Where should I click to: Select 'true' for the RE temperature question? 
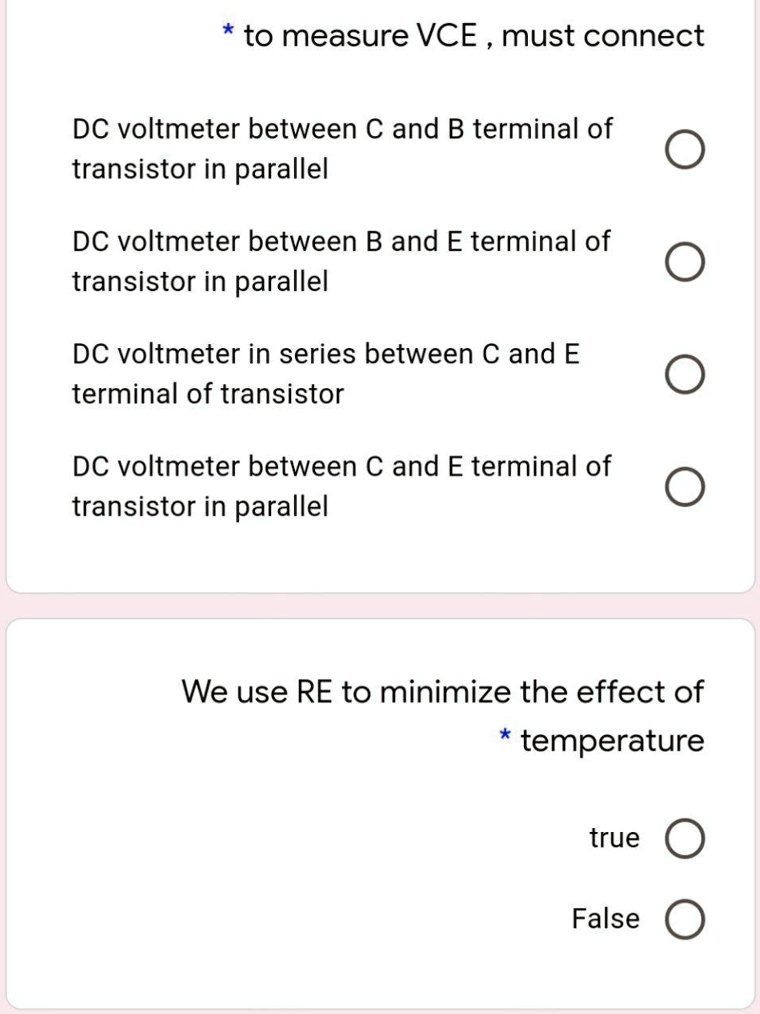[685, 839]
